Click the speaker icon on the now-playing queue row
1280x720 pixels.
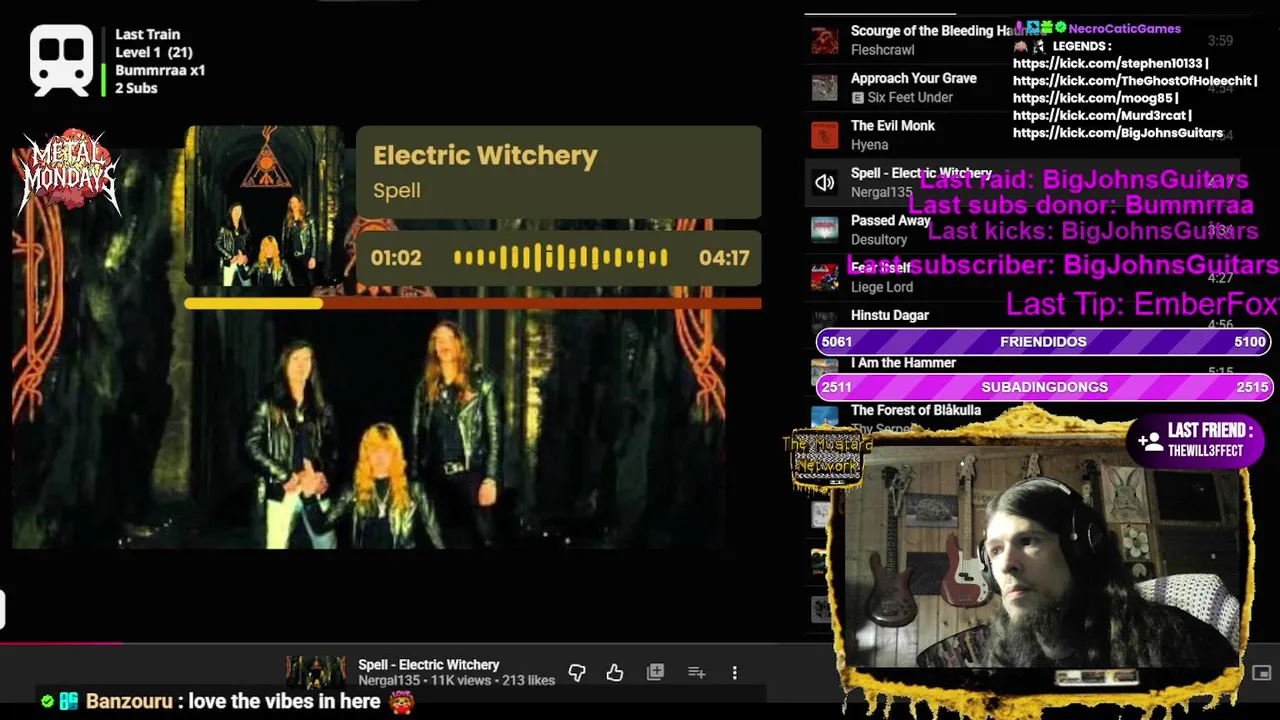tap(824, 182)
